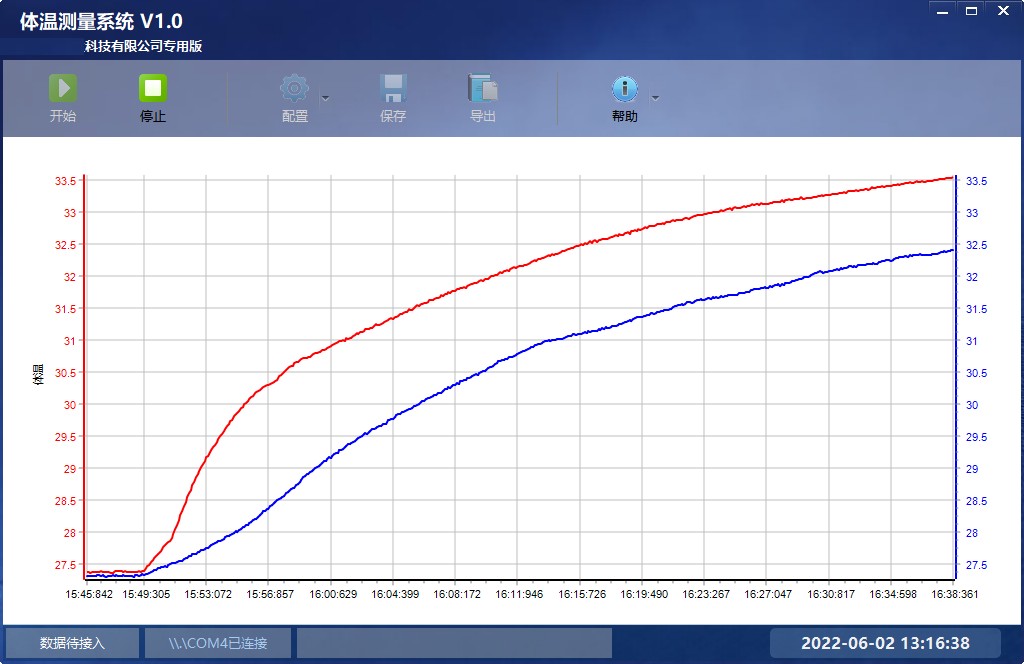Click the \\.\COM4已连接 status entry

(x=217, y=643)
